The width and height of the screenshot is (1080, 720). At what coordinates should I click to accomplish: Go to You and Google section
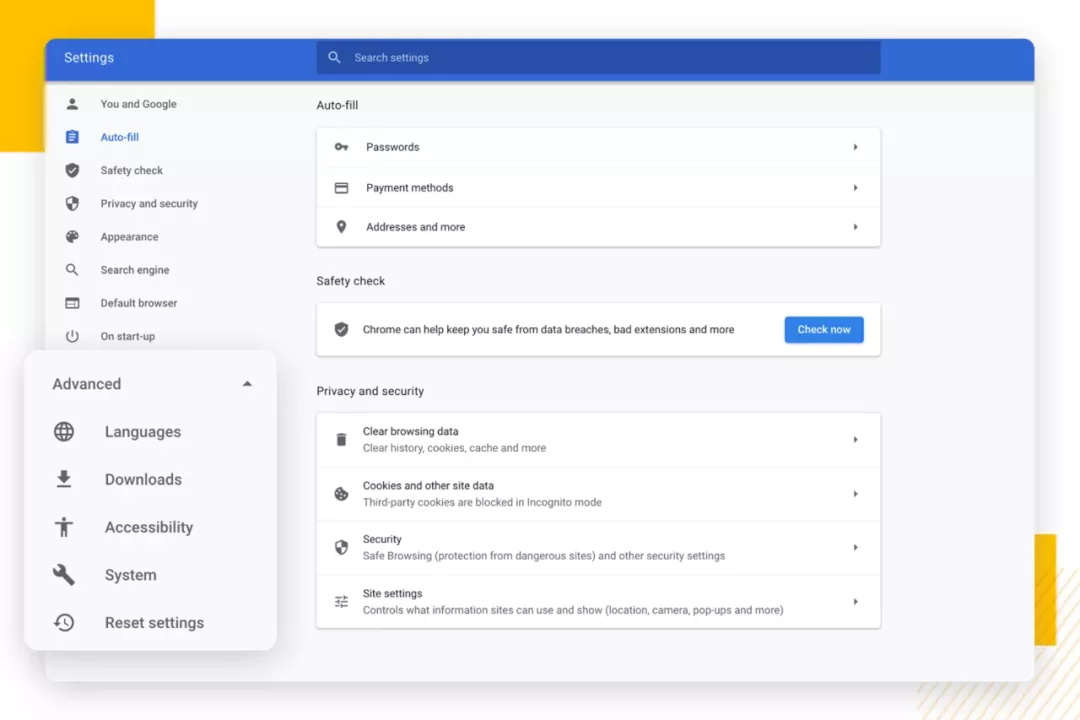138,104
